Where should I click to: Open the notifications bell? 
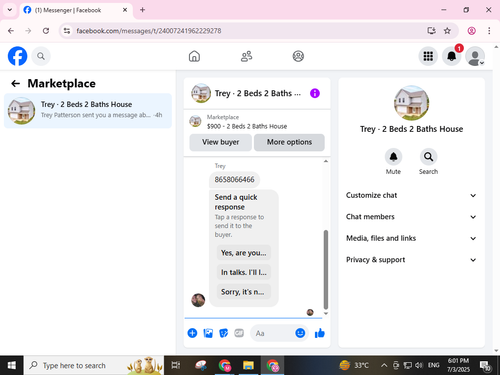tap(452, 56)
